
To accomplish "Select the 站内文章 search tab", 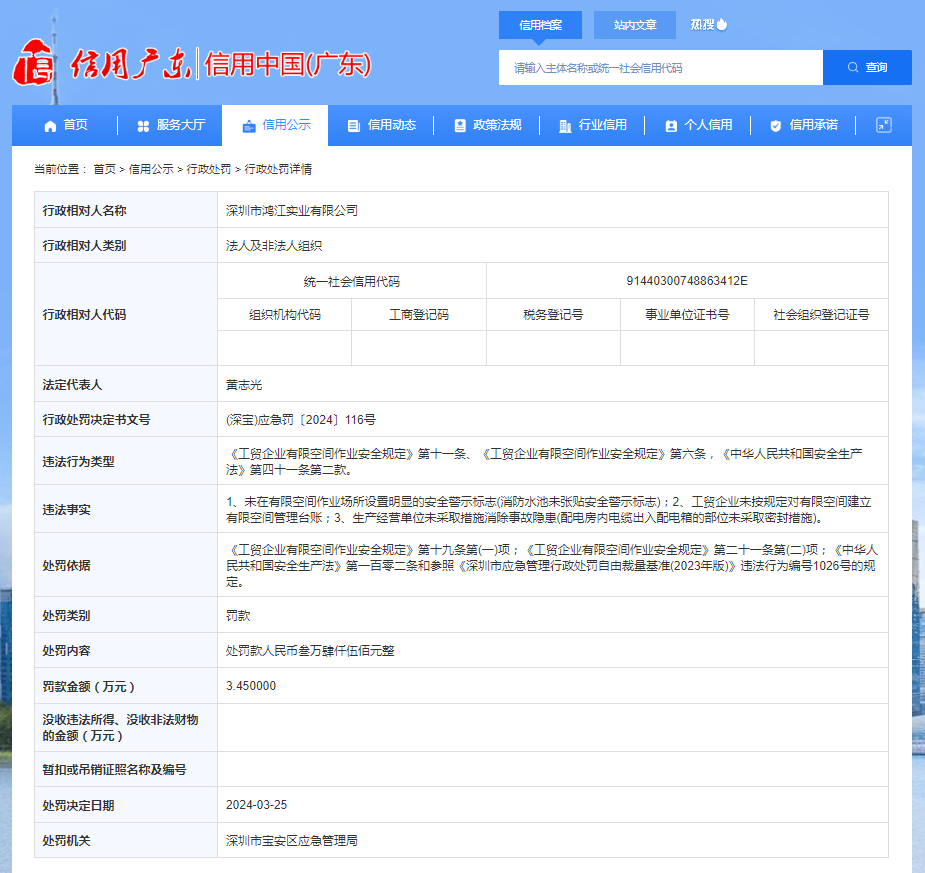I will [635, 25].
